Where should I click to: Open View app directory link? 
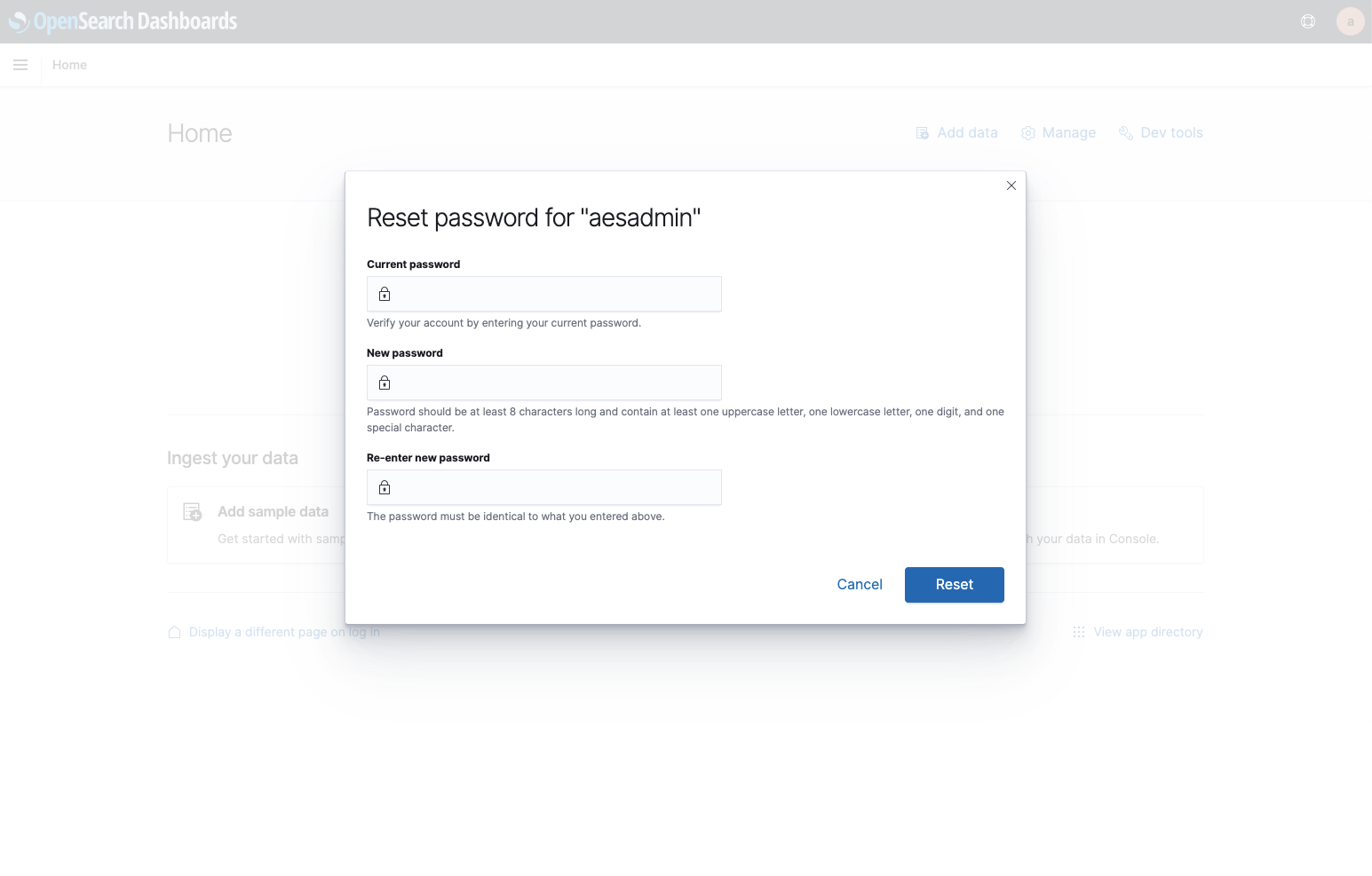1138,632
